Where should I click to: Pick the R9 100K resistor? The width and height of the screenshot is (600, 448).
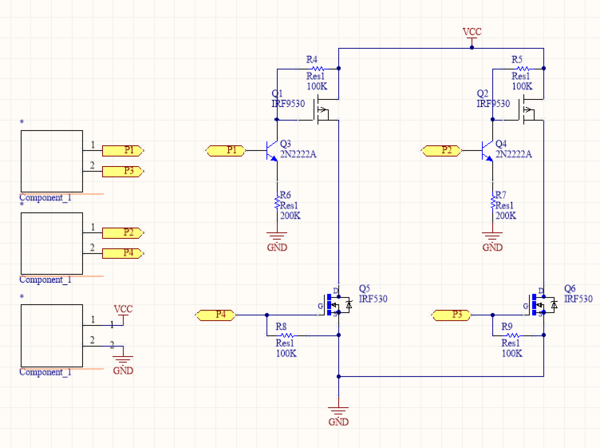coord(509,336)
